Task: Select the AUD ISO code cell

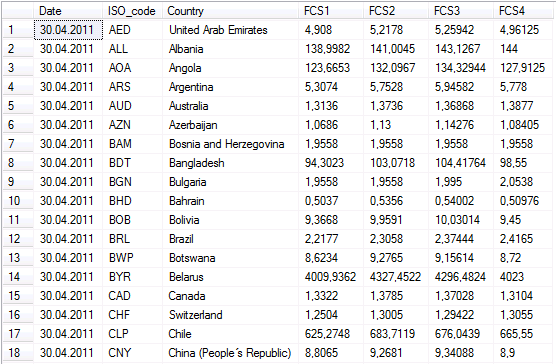Action: coord(133,106)
